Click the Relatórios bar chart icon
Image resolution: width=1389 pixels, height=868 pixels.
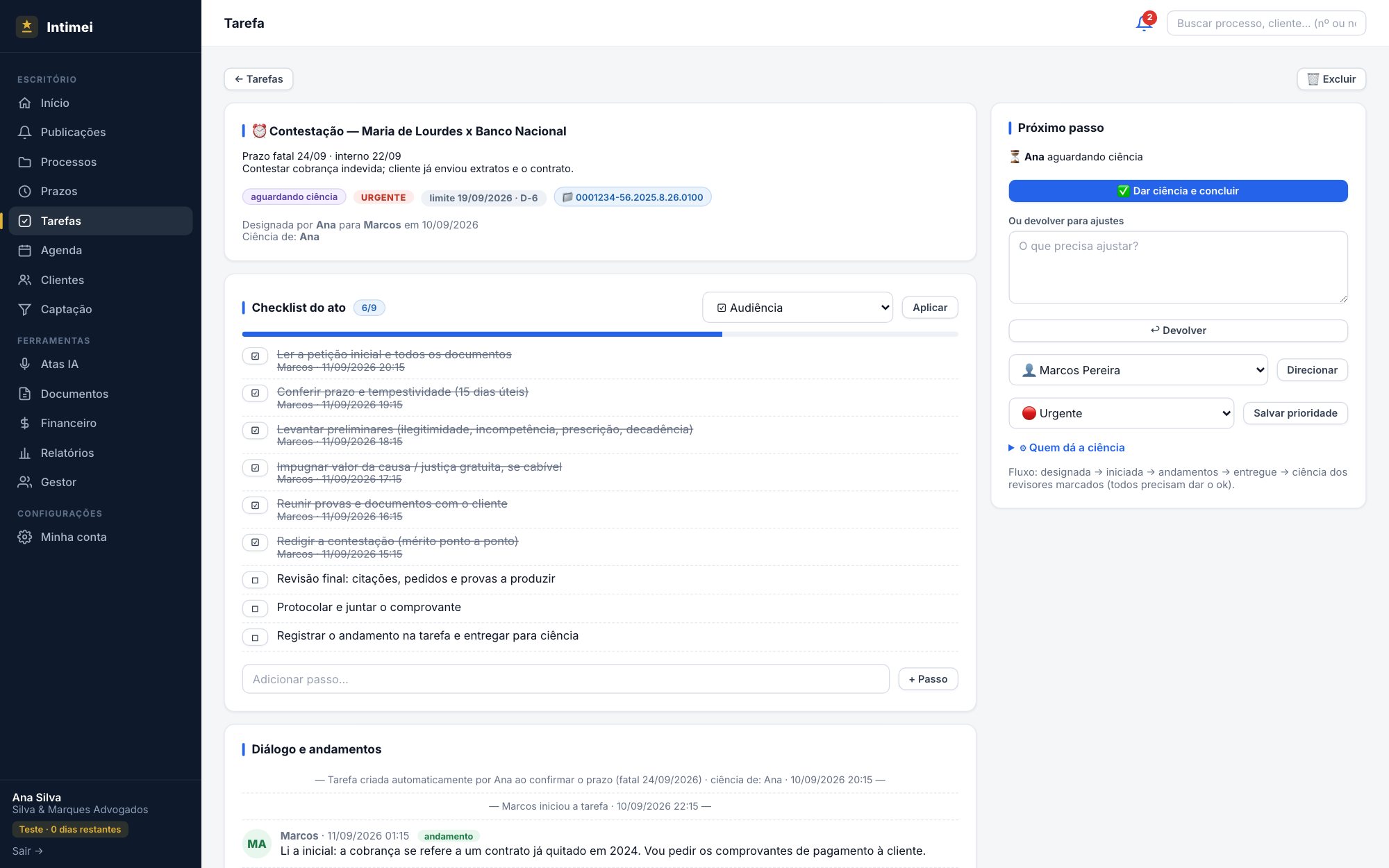tap(25, 453)
